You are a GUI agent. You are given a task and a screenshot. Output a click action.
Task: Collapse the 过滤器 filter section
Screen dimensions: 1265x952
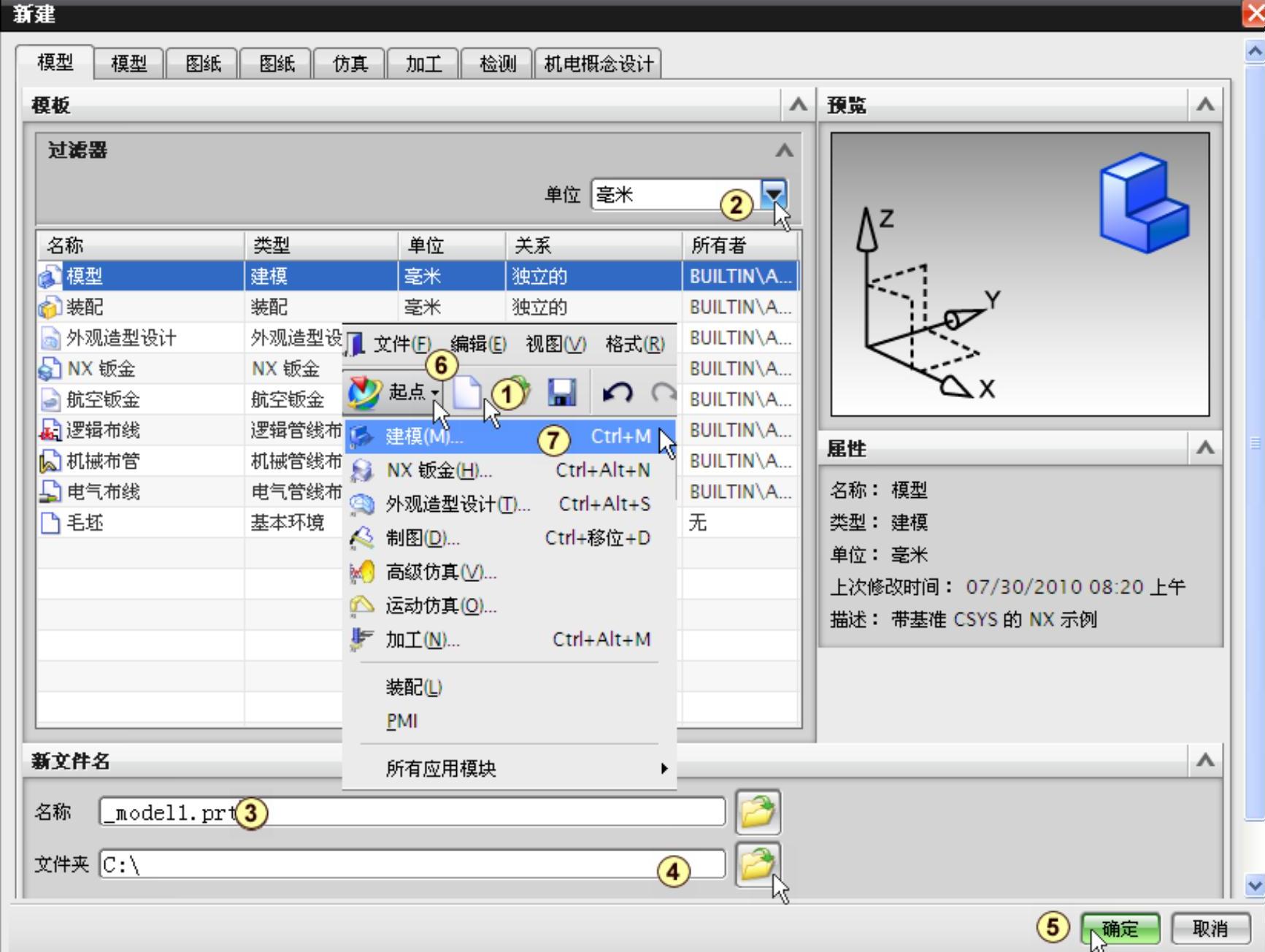784,150
